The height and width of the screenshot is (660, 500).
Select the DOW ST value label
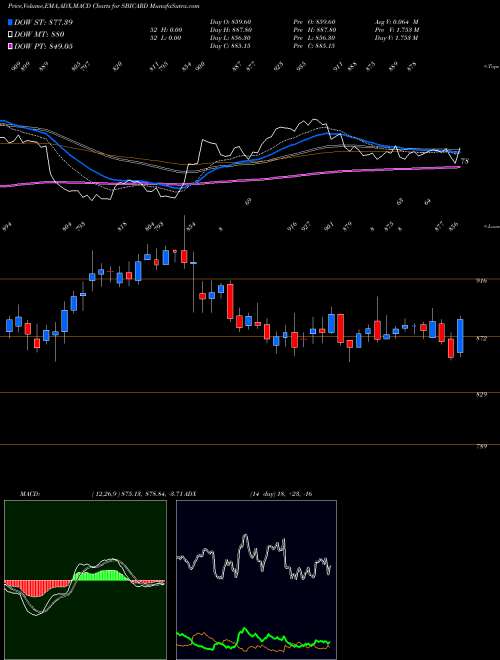click(43, 22)
